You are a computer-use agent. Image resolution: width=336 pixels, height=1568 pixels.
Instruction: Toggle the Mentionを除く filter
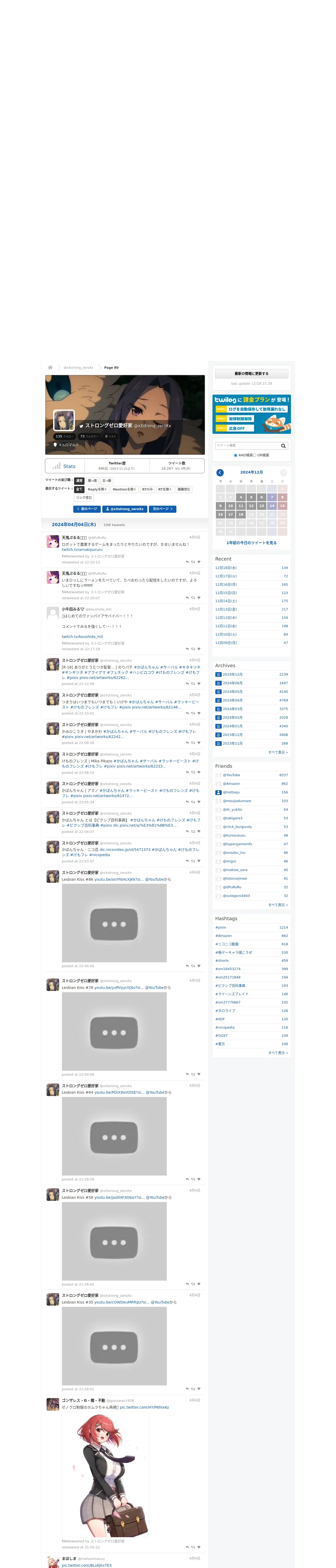pos(124,489)
